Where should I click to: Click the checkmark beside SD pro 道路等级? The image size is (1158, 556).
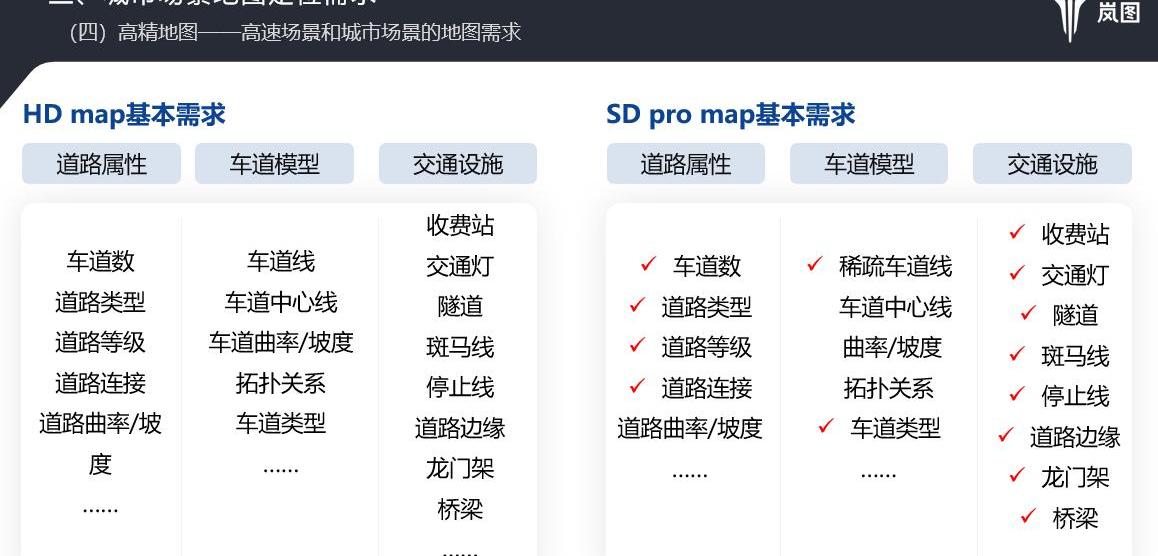637,346
